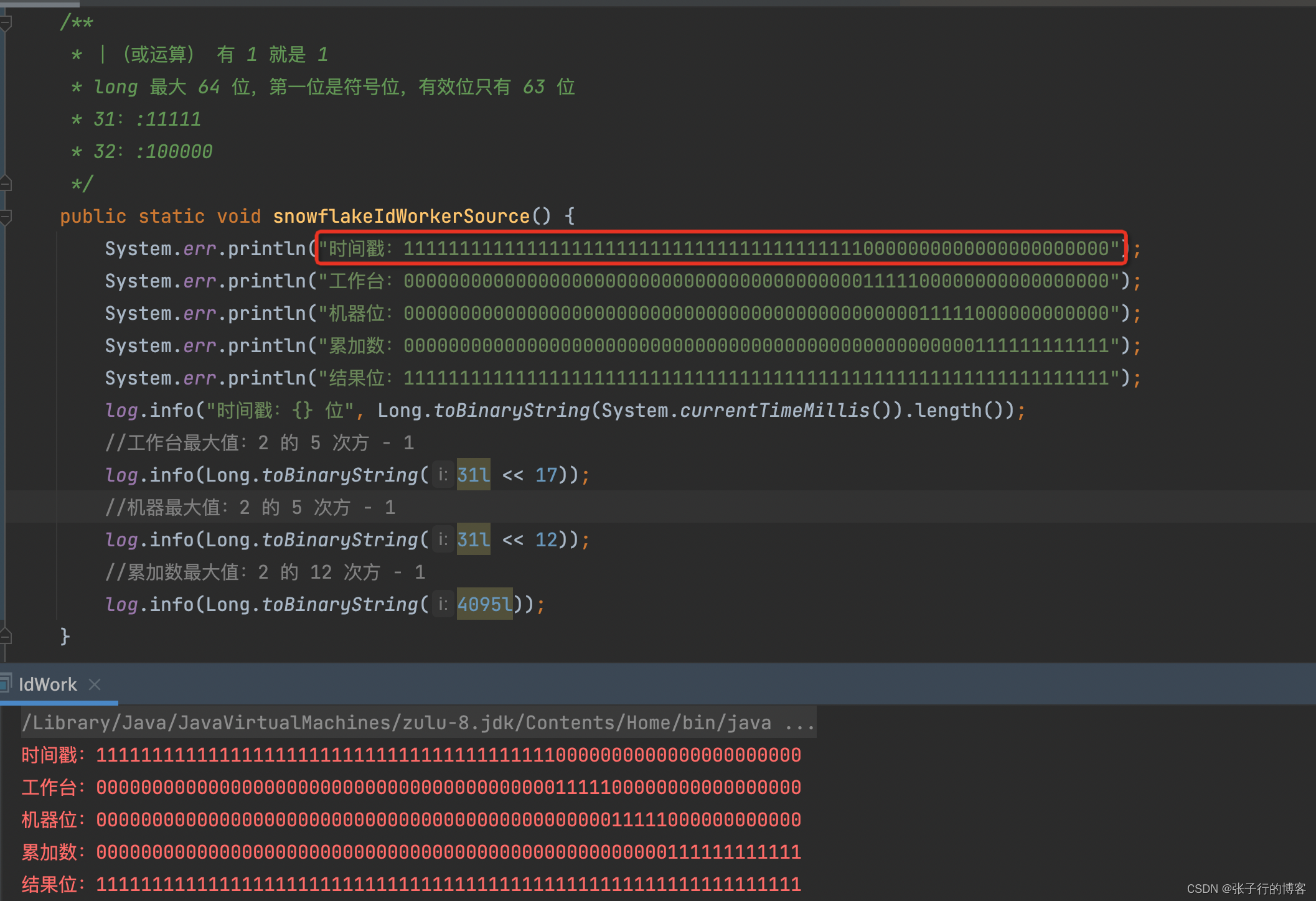
Task: Expand folded java command ellipsis in console
Action: [x=799, y=723]
